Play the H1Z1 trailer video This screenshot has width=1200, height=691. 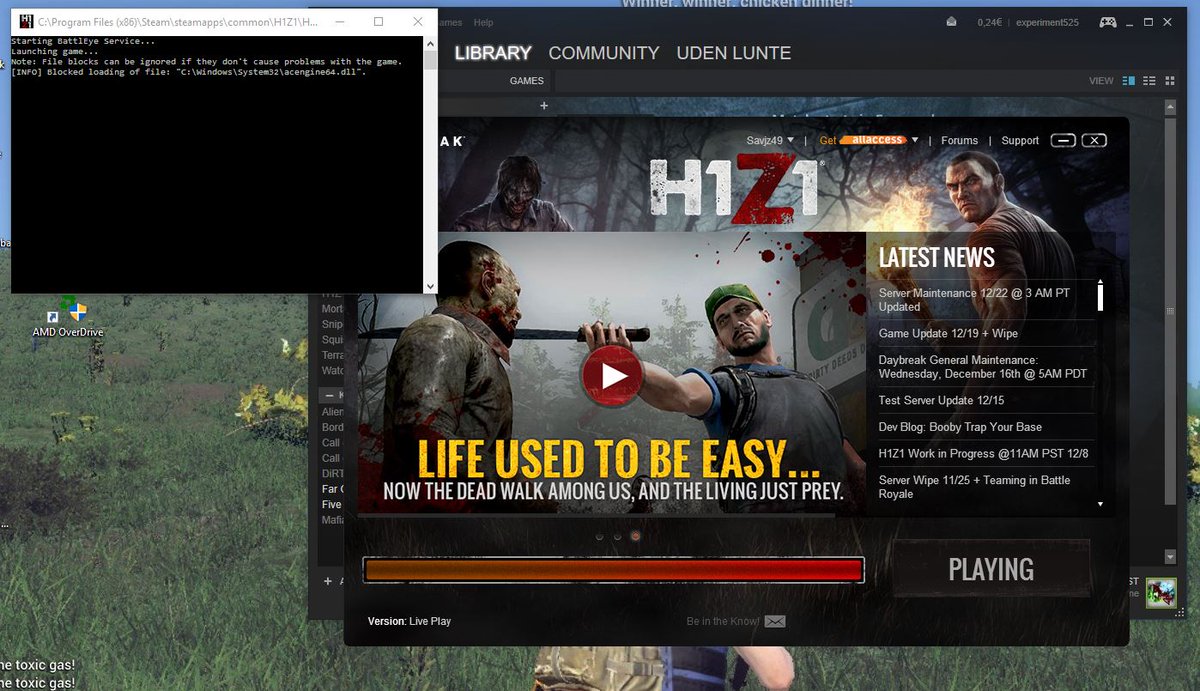click(612, 375)
